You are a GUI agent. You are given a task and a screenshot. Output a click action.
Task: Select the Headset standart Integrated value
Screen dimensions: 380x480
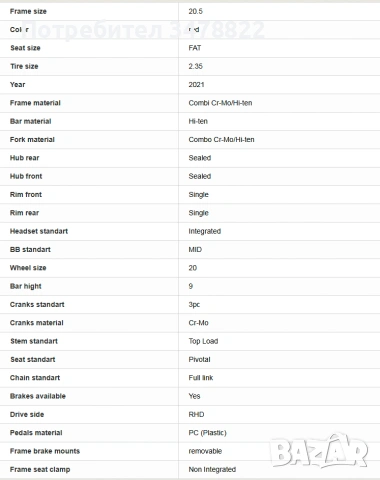click(205, 231)
